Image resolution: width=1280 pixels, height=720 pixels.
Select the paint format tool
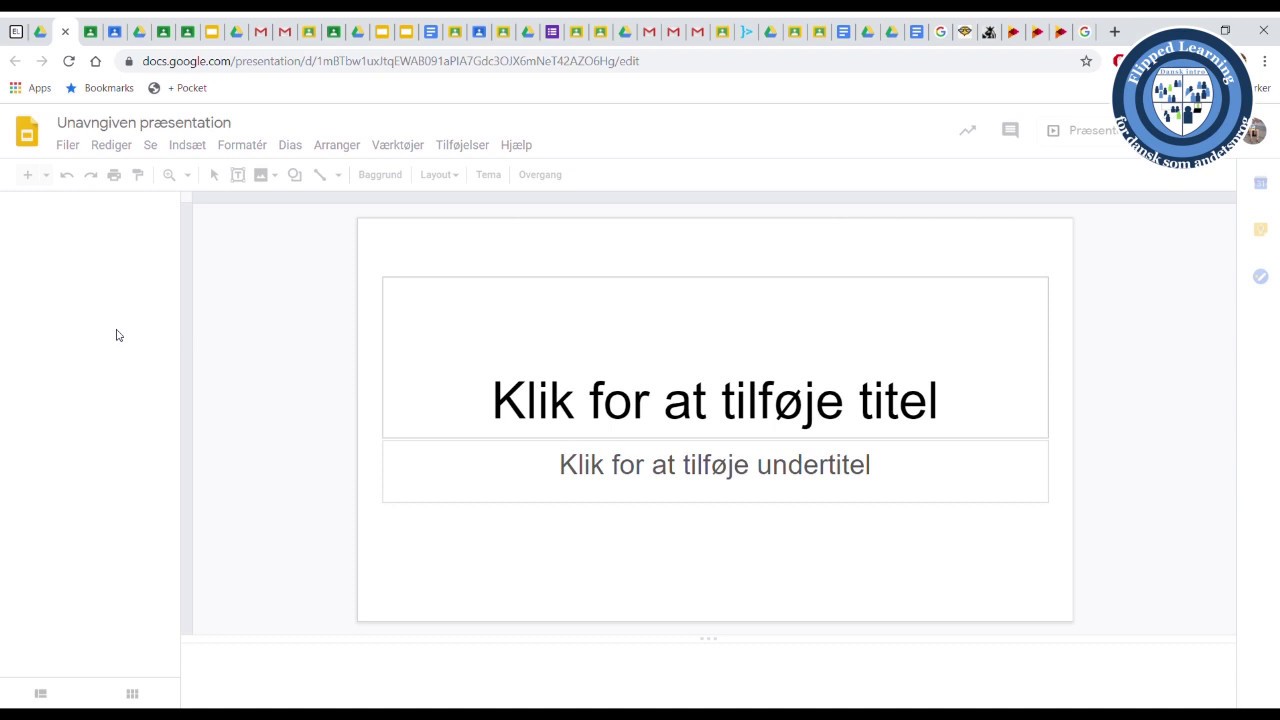click(138, 175)
